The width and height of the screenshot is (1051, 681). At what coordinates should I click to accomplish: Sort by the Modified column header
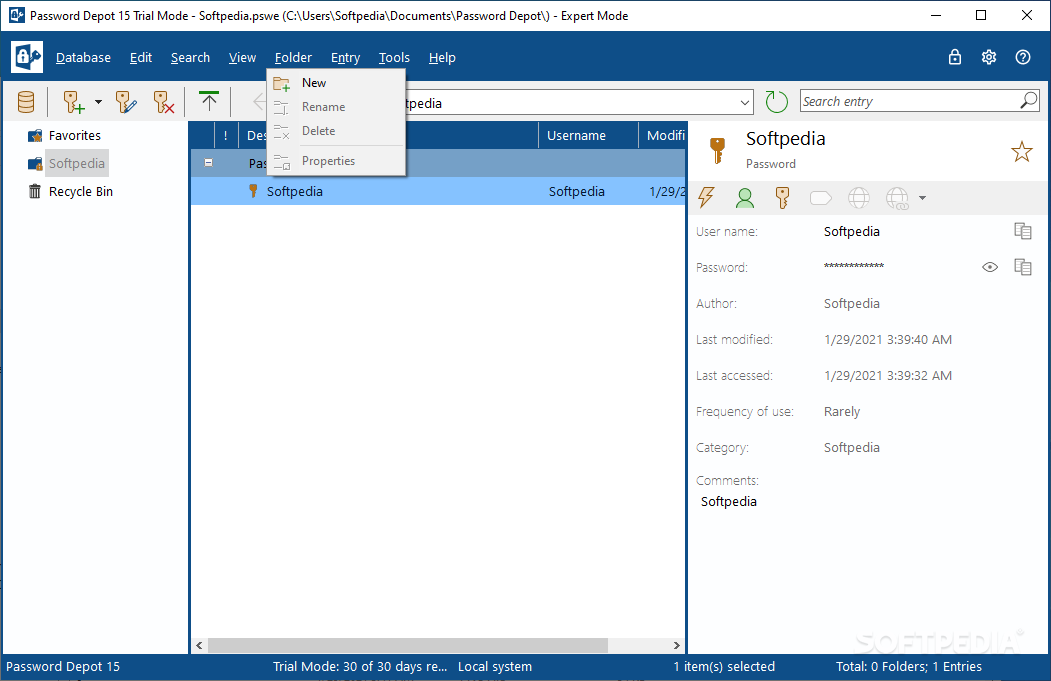point(662,135)
